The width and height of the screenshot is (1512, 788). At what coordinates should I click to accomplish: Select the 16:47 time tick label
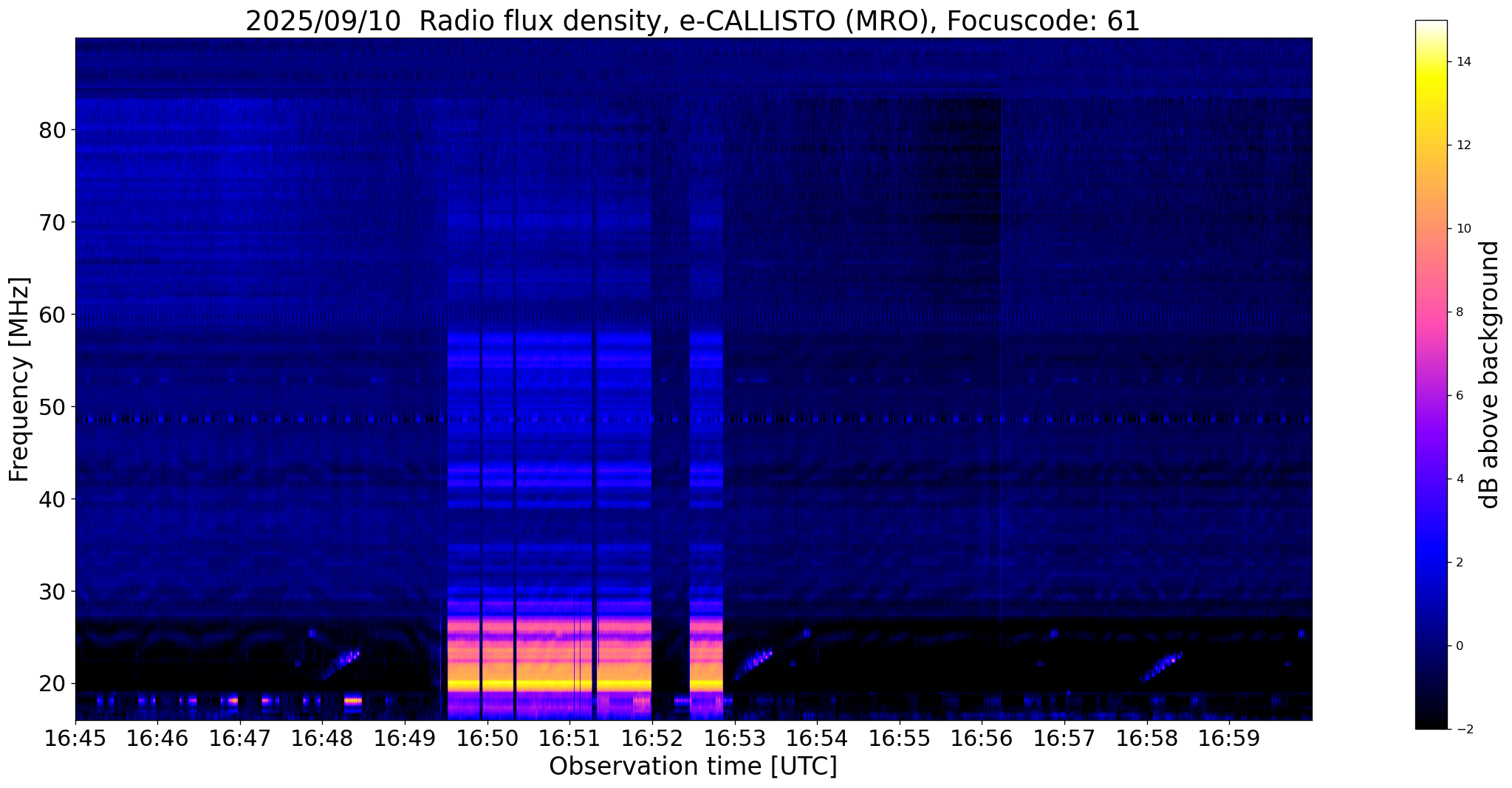[x=240, y=739]
